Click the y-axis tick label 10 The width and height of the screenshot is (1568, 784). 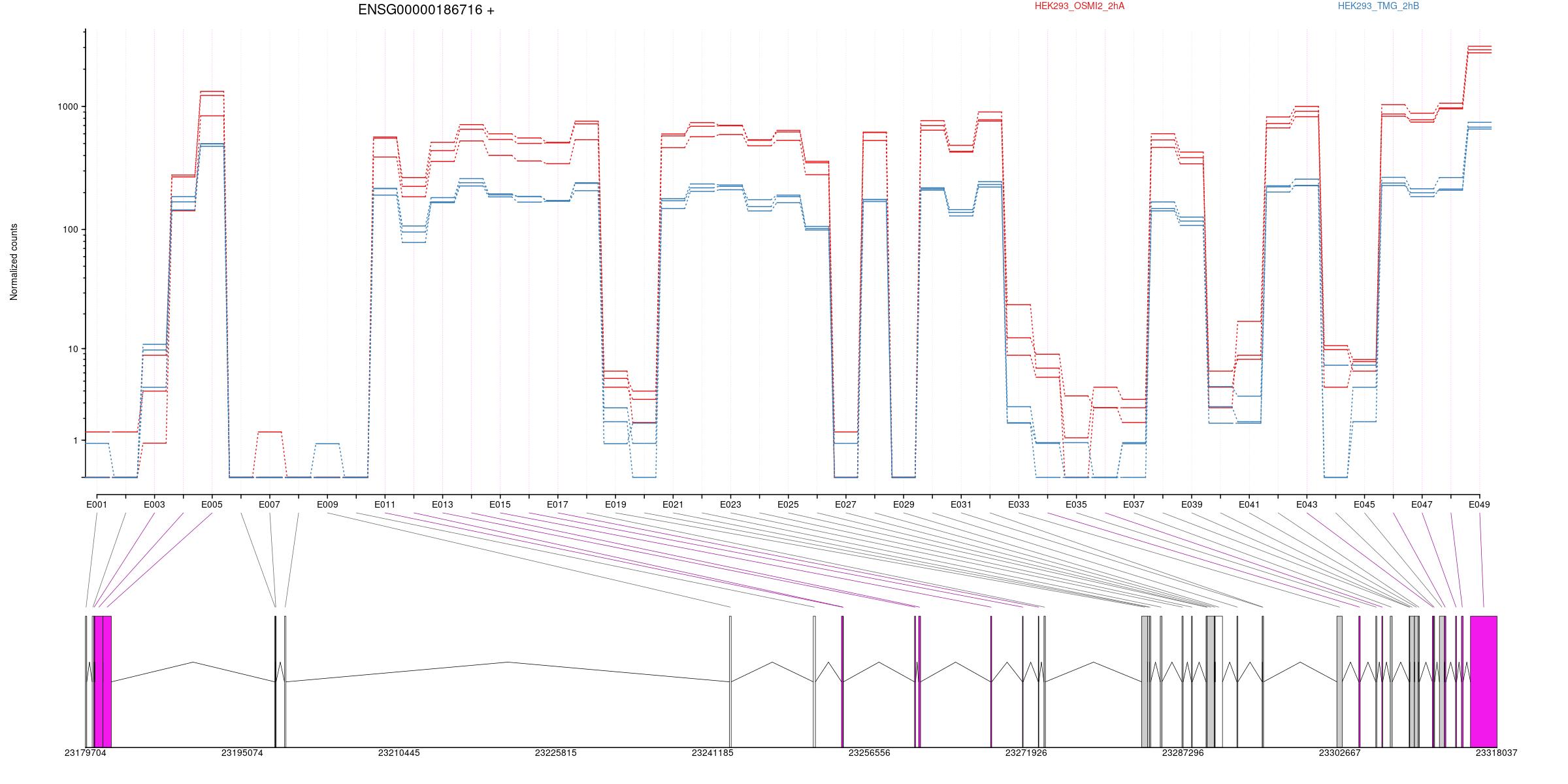(73, 349)
